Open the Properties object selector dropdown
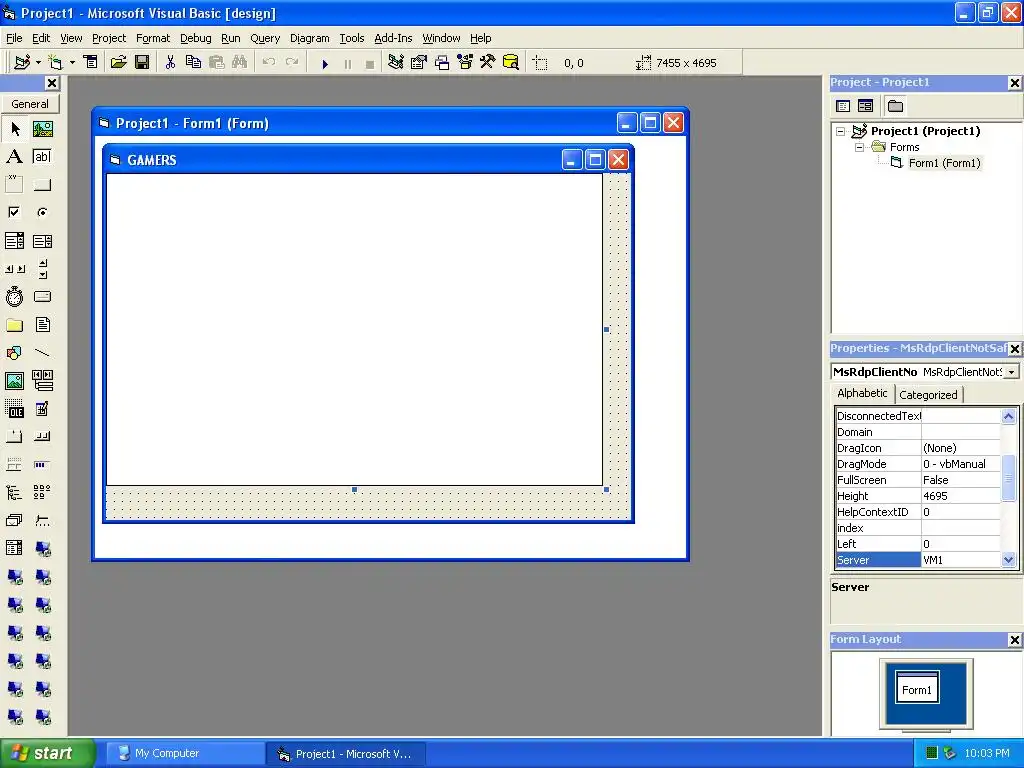The width and height of the screenshot is (1024, 768). pyautogui.click(x=1011, y=372)
